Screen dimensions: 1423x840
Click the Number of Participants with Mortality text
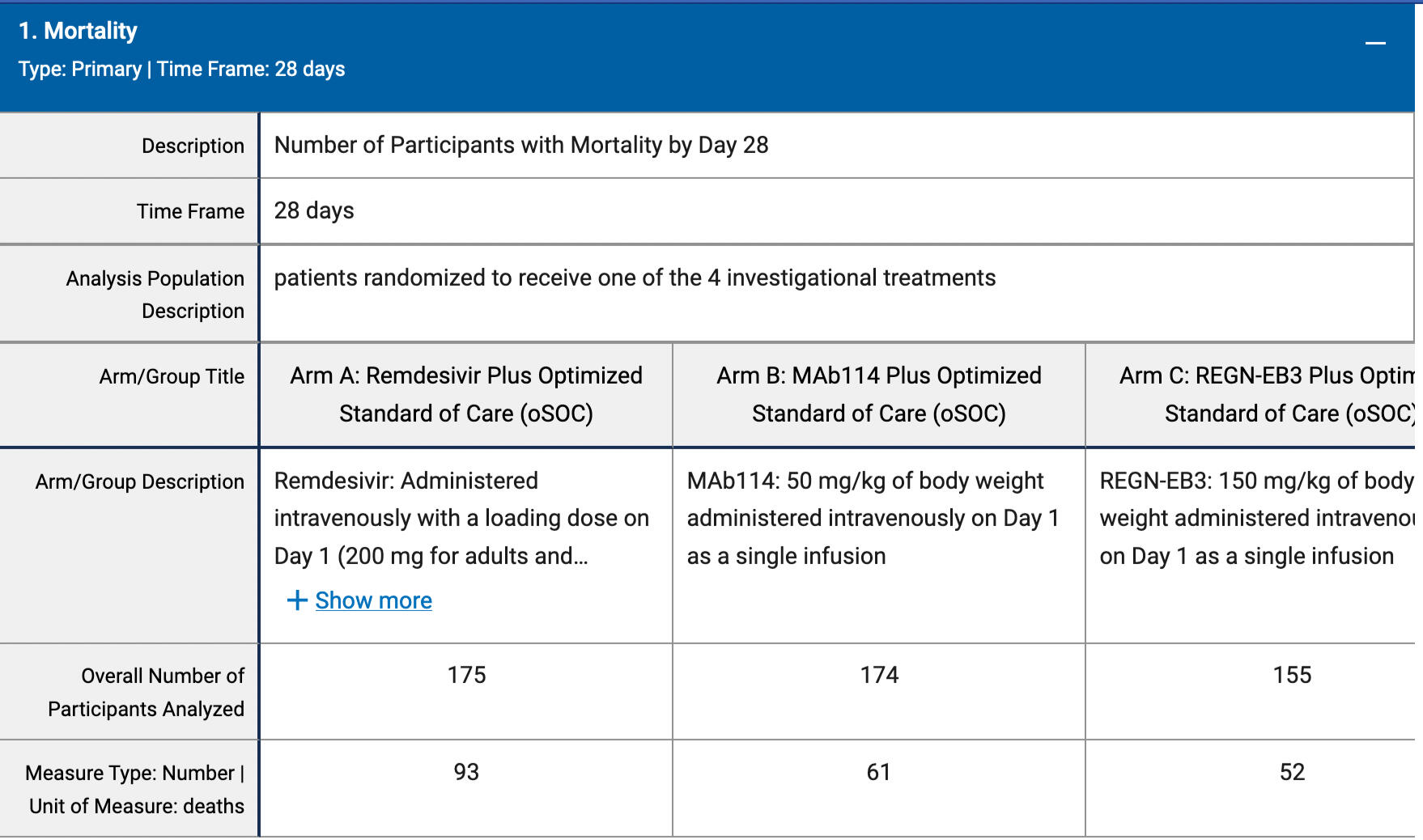coord(521,145)
